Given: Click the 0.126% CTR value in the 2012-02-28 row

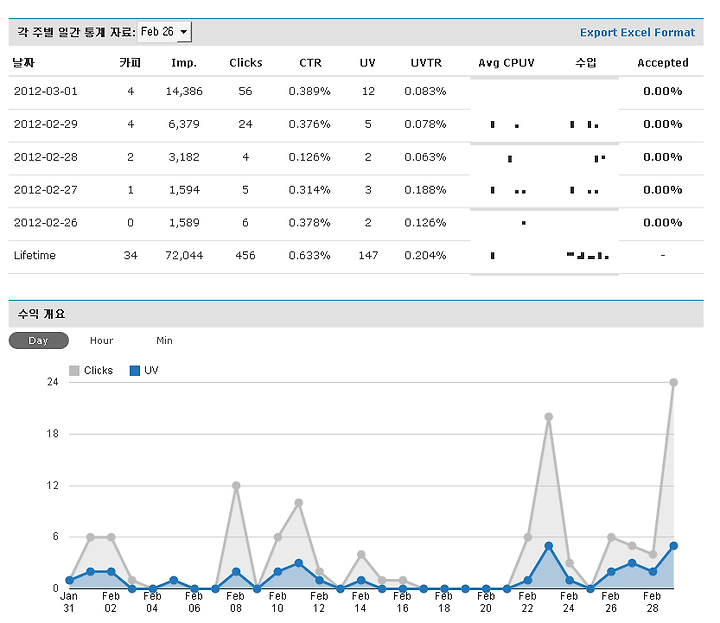Looking at the screenshot, I should coord(309,157).
